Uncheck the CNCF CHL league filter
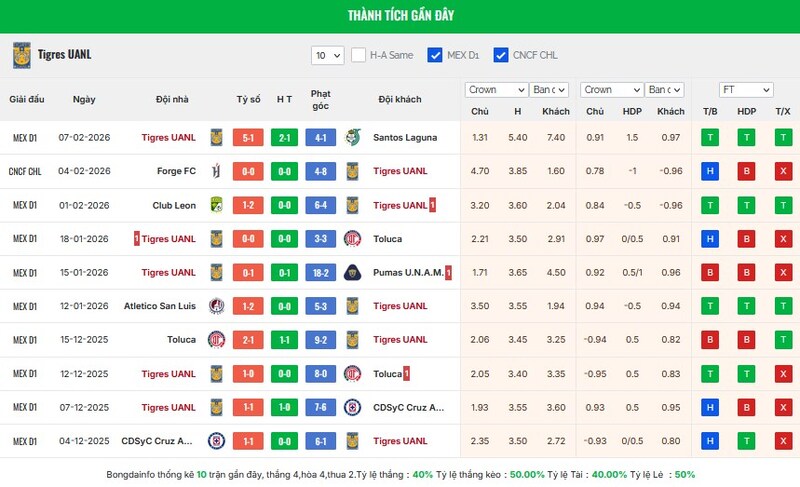The image size is (800, 487). [501, 55]
